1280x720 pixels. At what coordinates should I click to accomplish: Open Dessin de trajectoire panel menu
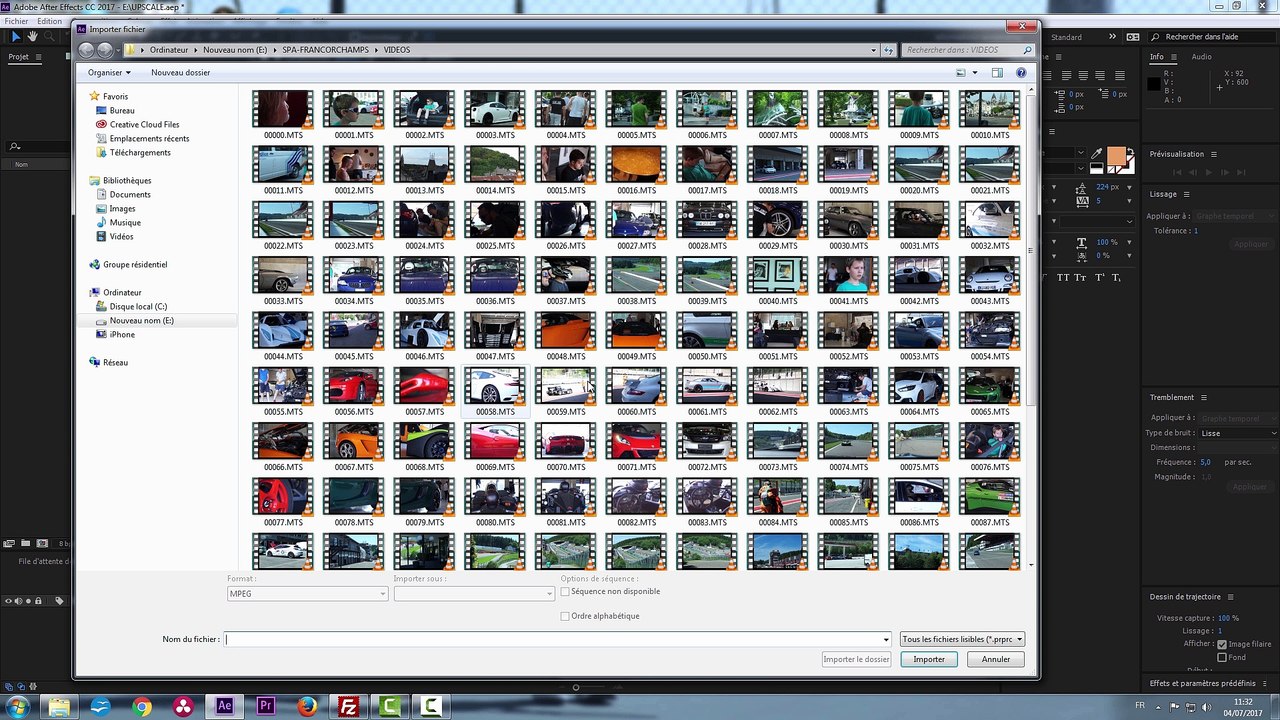click(1232, 597)
